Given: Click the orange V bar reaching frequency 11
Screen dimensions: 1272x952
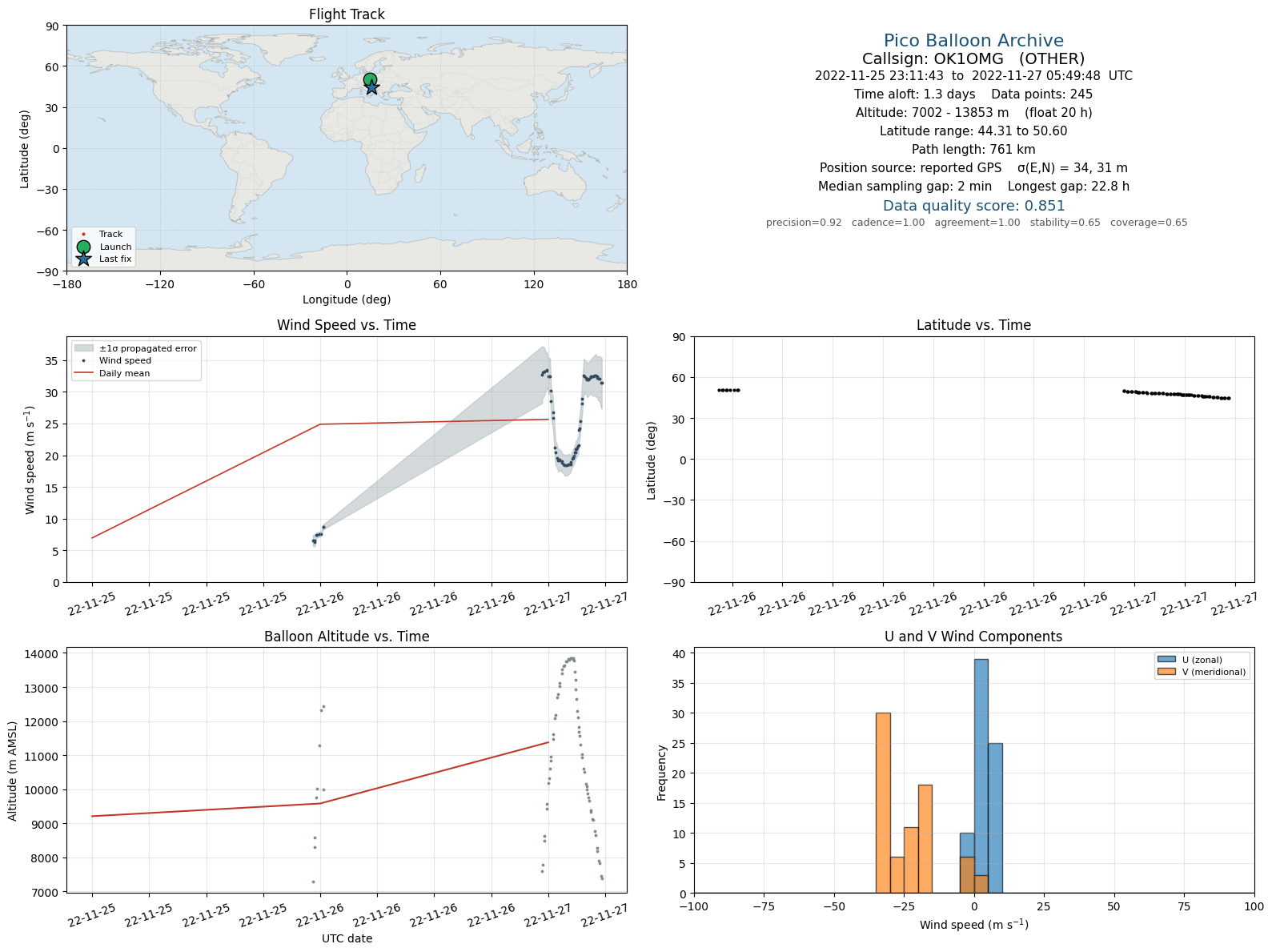Looking at the screenshot, I should (x=911, y=861).
